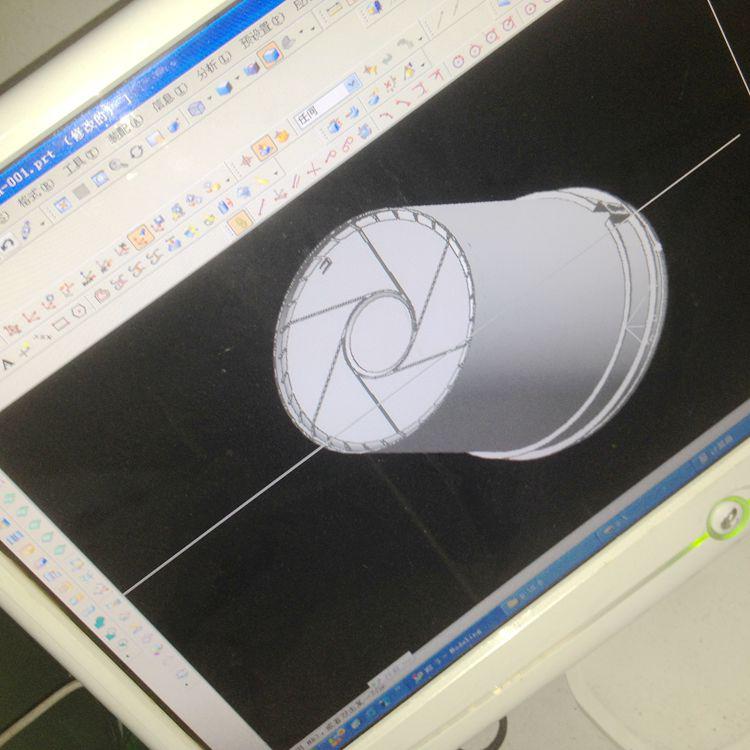The width and height of the screenshot is (750, 750).
Task: Open the 信息(I) information menu
Action: (169, 97)
